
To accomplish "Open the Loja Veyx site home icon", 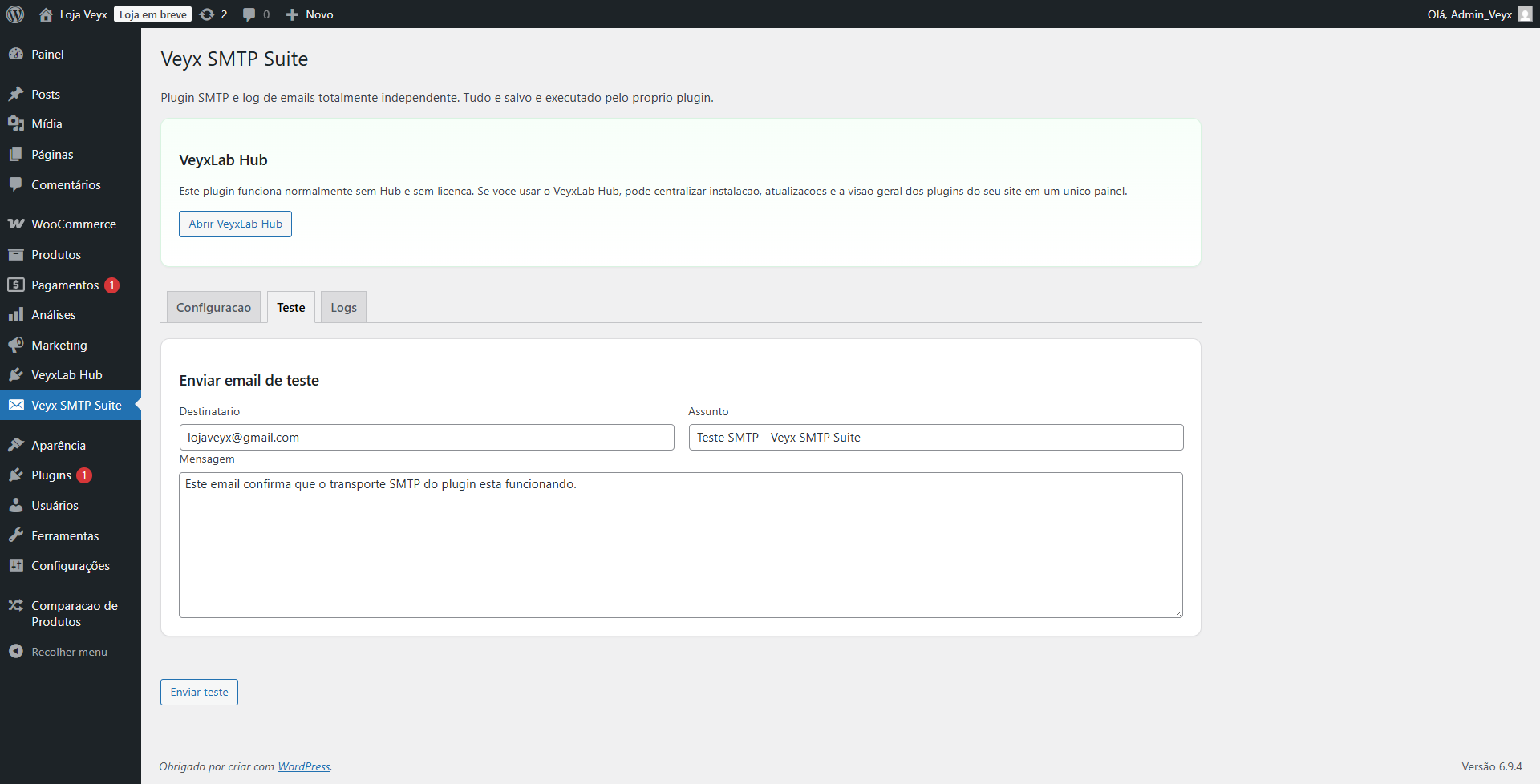I will (x=46, y=14).
